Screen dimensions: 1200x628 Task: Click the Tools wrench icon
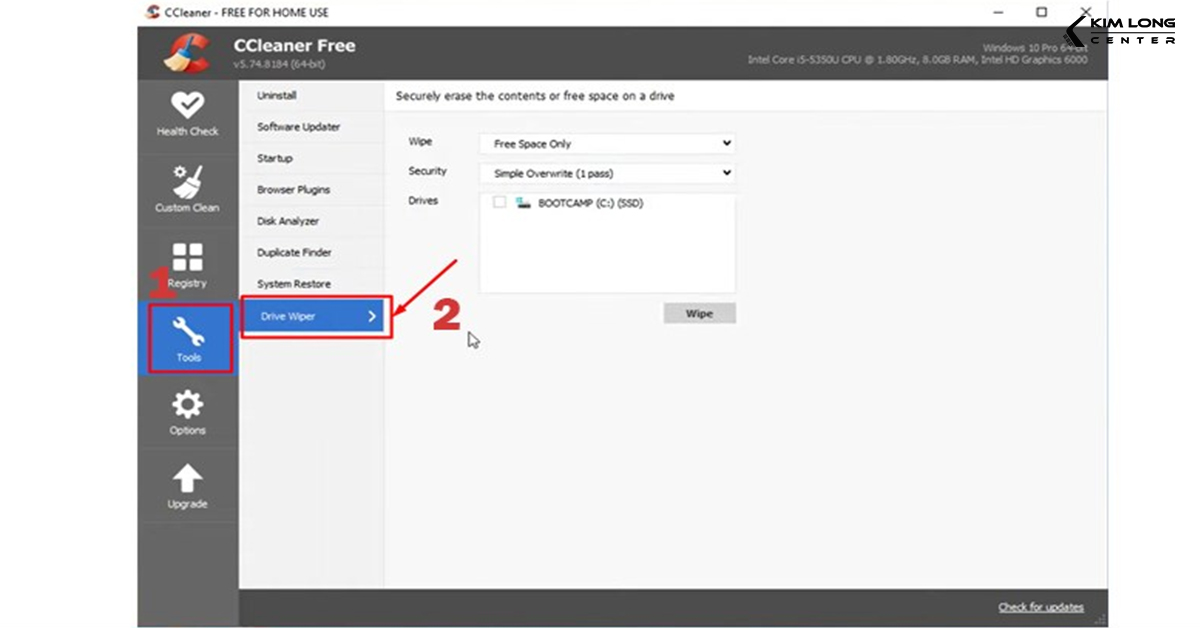coord(188,331)
